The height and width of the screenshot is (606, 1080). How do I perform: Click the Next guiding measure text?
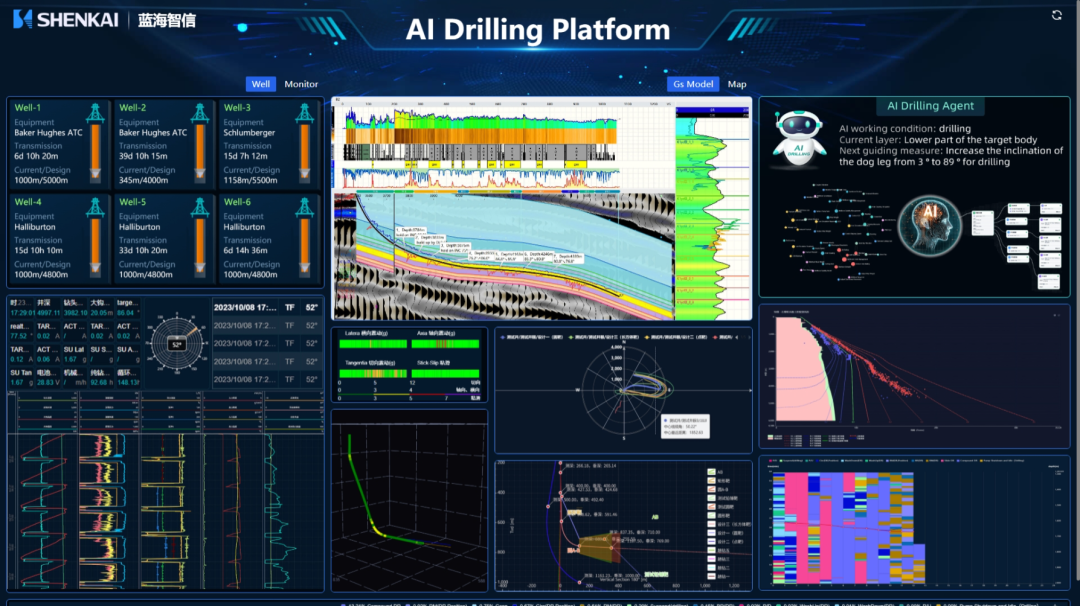click(951, 156)
